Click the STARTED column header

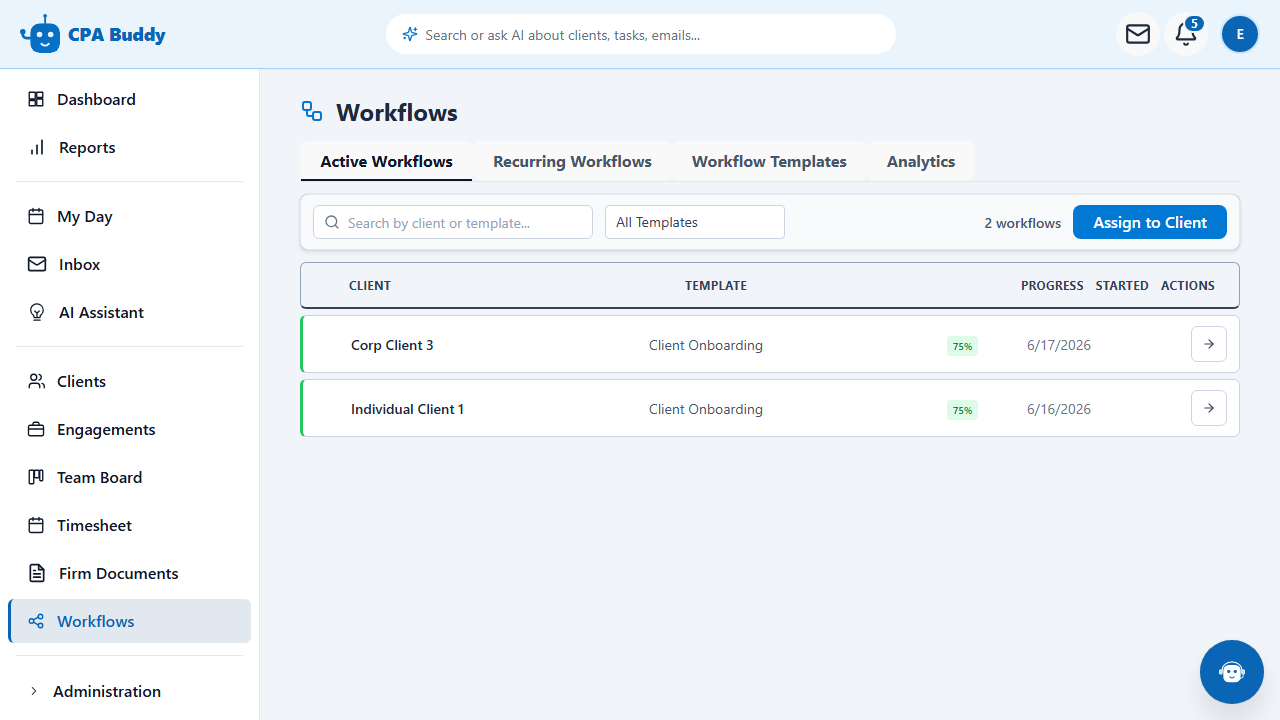(x=1122, y=285)
